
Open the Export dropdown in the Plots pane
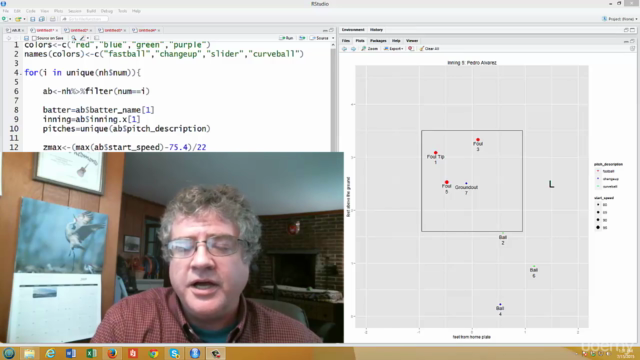(393, 49)
